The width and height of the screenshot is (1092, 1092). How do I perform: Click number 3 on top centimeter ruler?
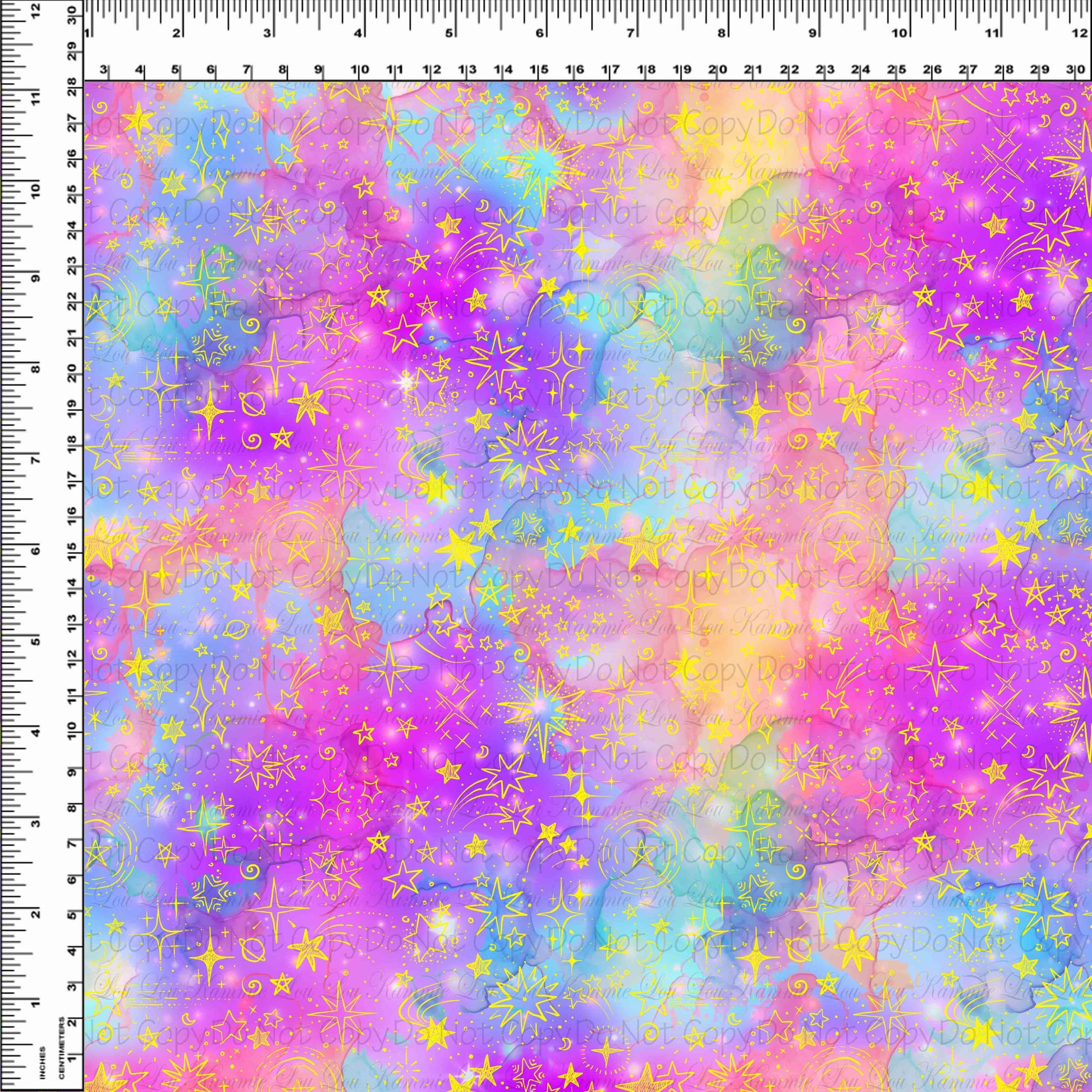[x=104, y=70]
